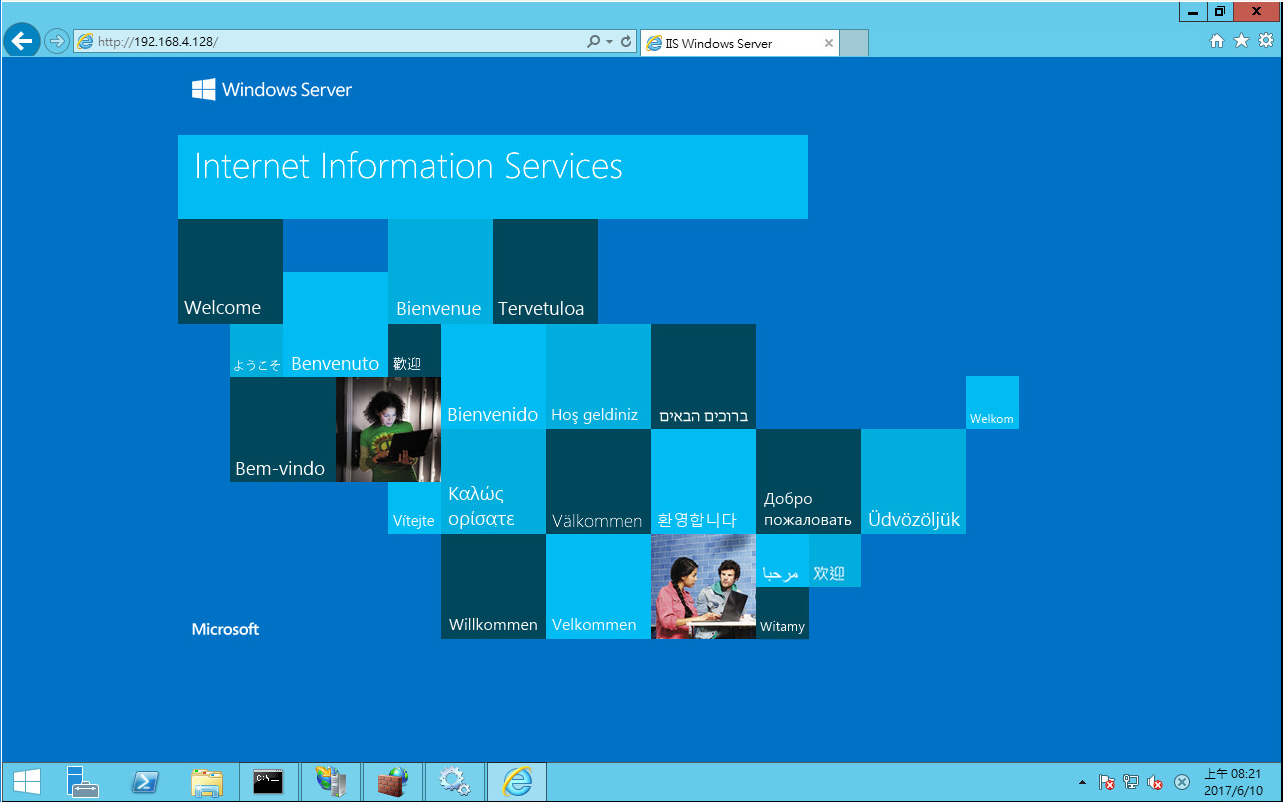
Task: Click the Vítejte tile
Action: point(414,508)
